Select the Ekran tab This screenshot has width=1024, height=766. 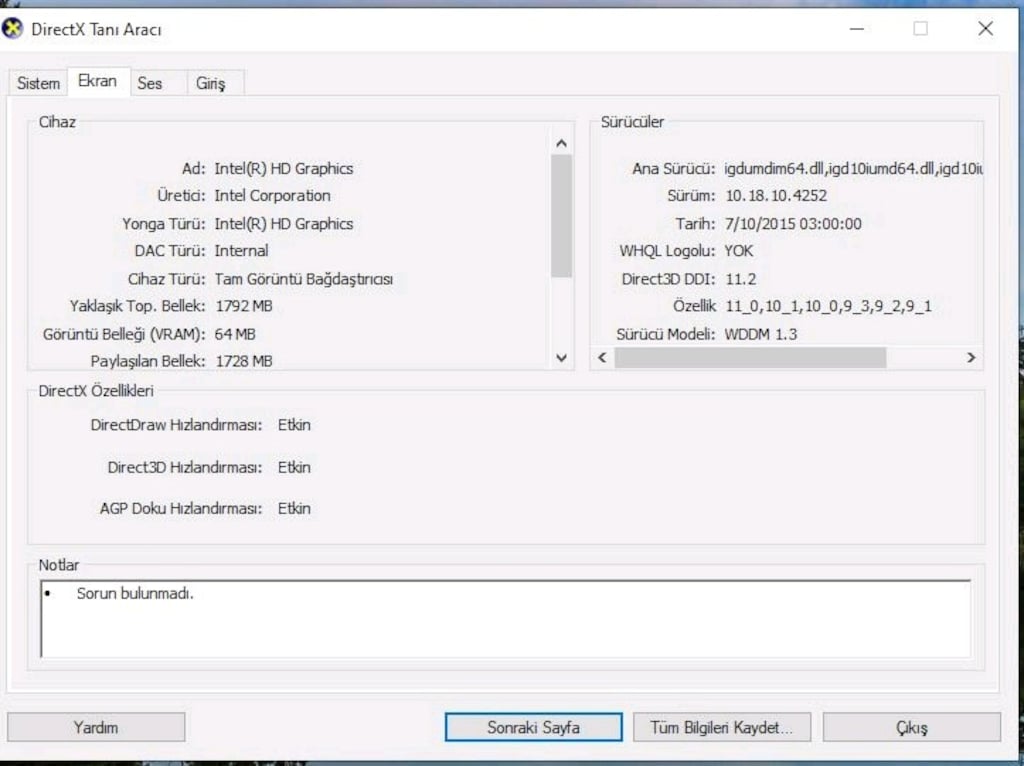97,81
